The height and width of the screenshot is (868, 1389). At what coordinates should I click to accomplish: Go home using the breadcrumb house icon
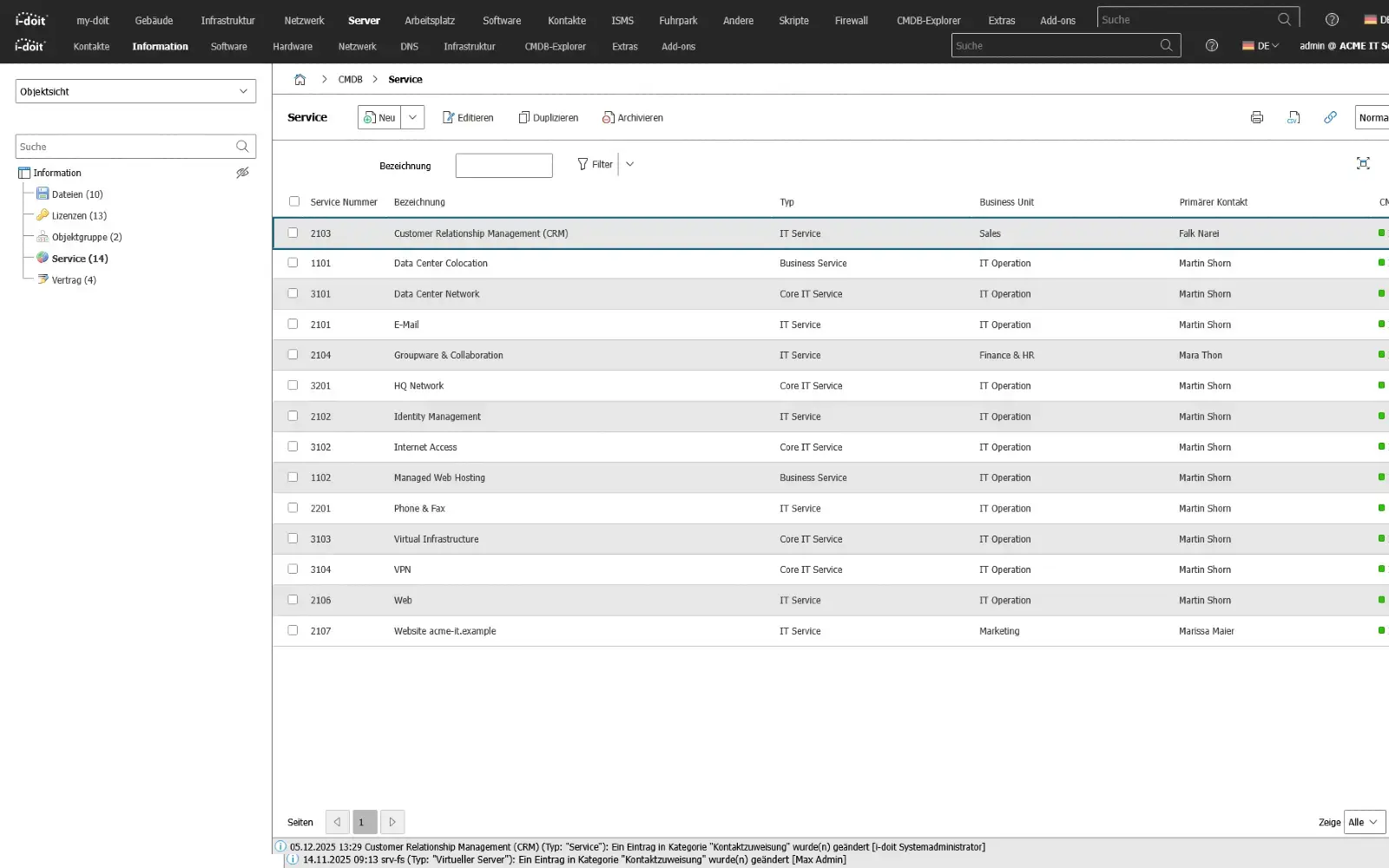point(300,79)
